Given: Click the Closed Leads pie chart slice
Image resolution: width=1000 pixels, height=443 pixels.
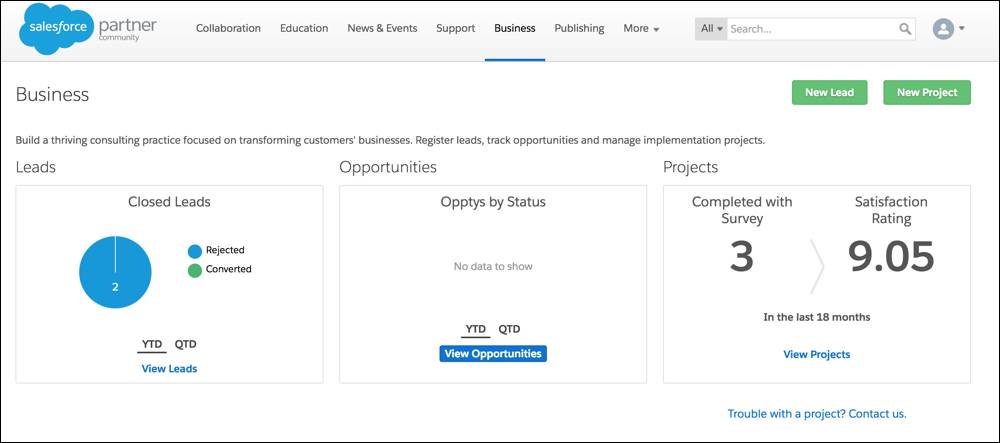Looking at the screenshot, I should coord(115,272).
